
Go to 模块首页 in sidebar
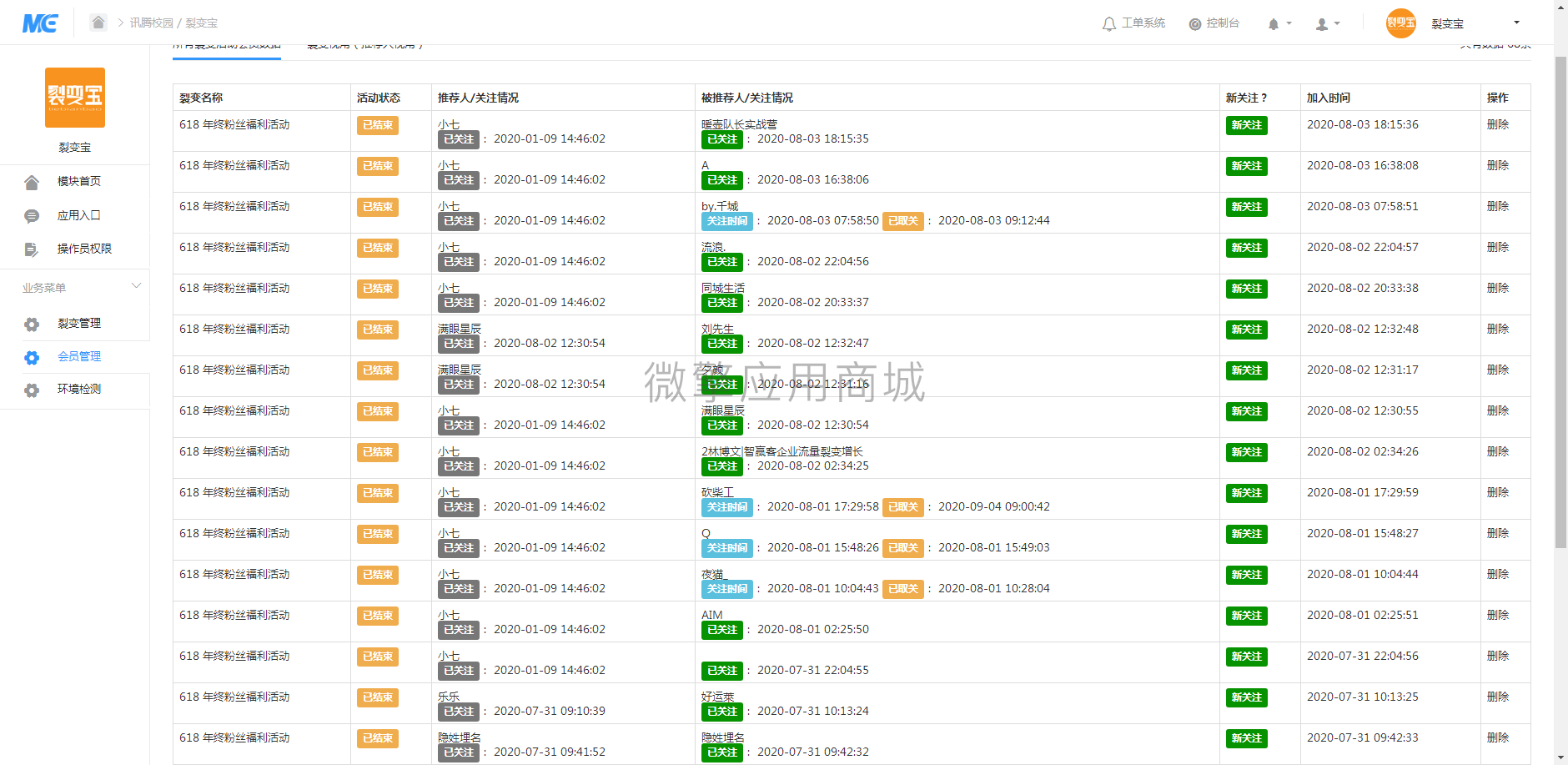click(79, 181)
